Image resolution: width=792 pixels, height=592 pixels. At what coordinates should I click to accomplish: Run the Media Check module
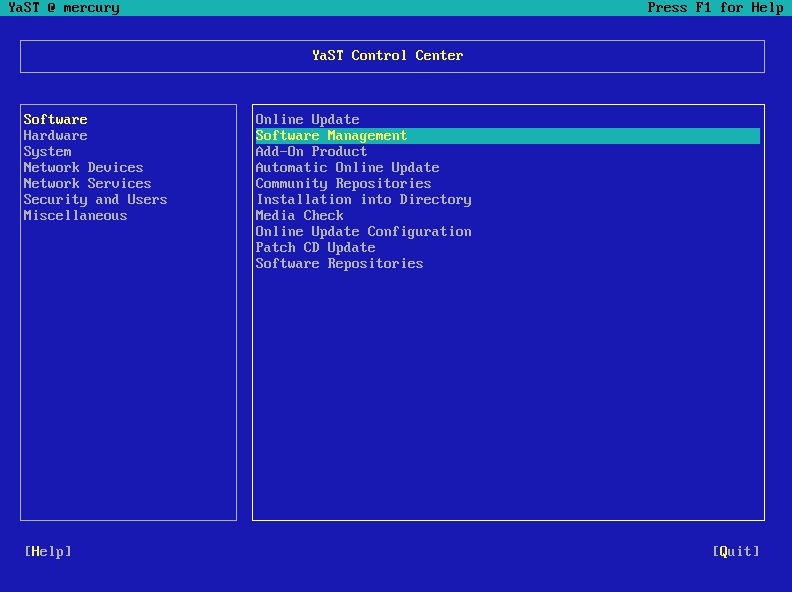300,216
